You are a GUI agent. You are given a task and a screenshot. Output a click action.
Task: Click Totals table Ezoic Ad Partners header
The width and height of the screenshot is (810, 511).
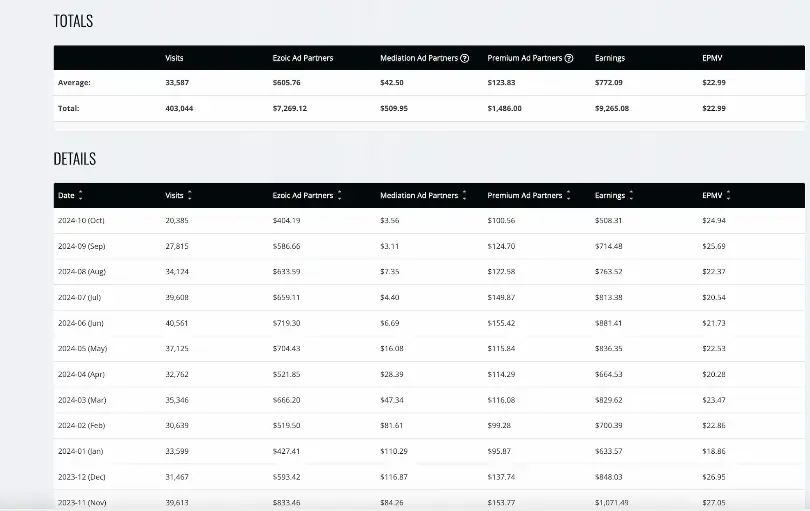click(x=303, y=58)
